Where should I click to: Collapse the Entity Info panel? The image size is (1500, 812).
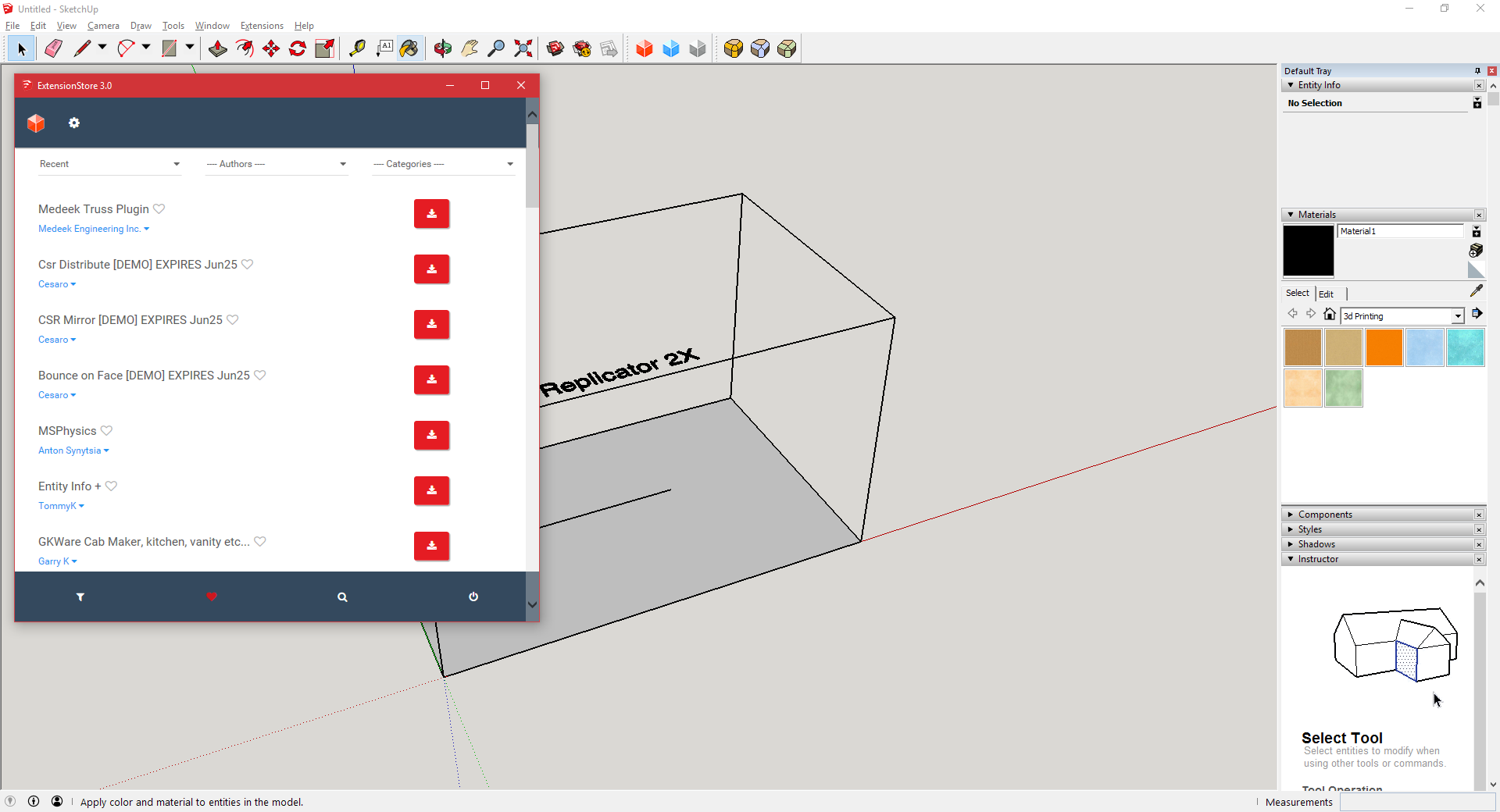(x=1291, y=85)
